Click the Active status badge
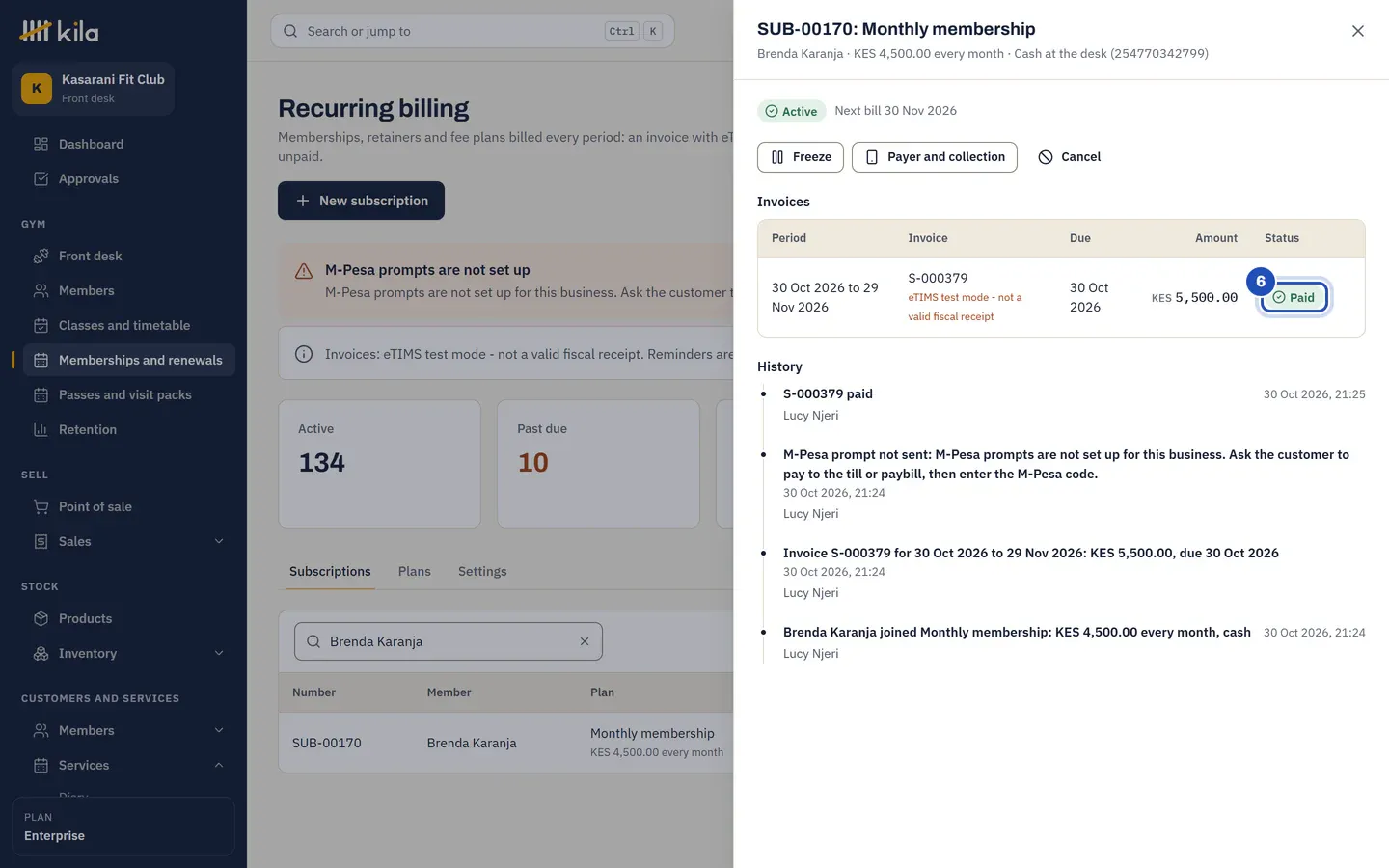Image resolution: width=1389 pixels, height=868 pixels. (792, 111)
